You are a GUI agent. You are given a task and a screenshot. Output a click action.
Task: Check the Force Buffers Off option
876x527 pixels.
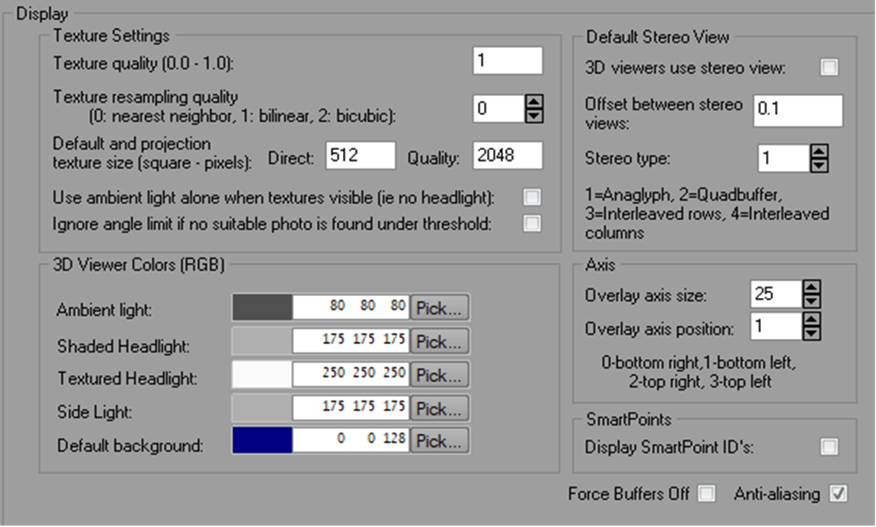pyautogui.click(x=707, y=493)
